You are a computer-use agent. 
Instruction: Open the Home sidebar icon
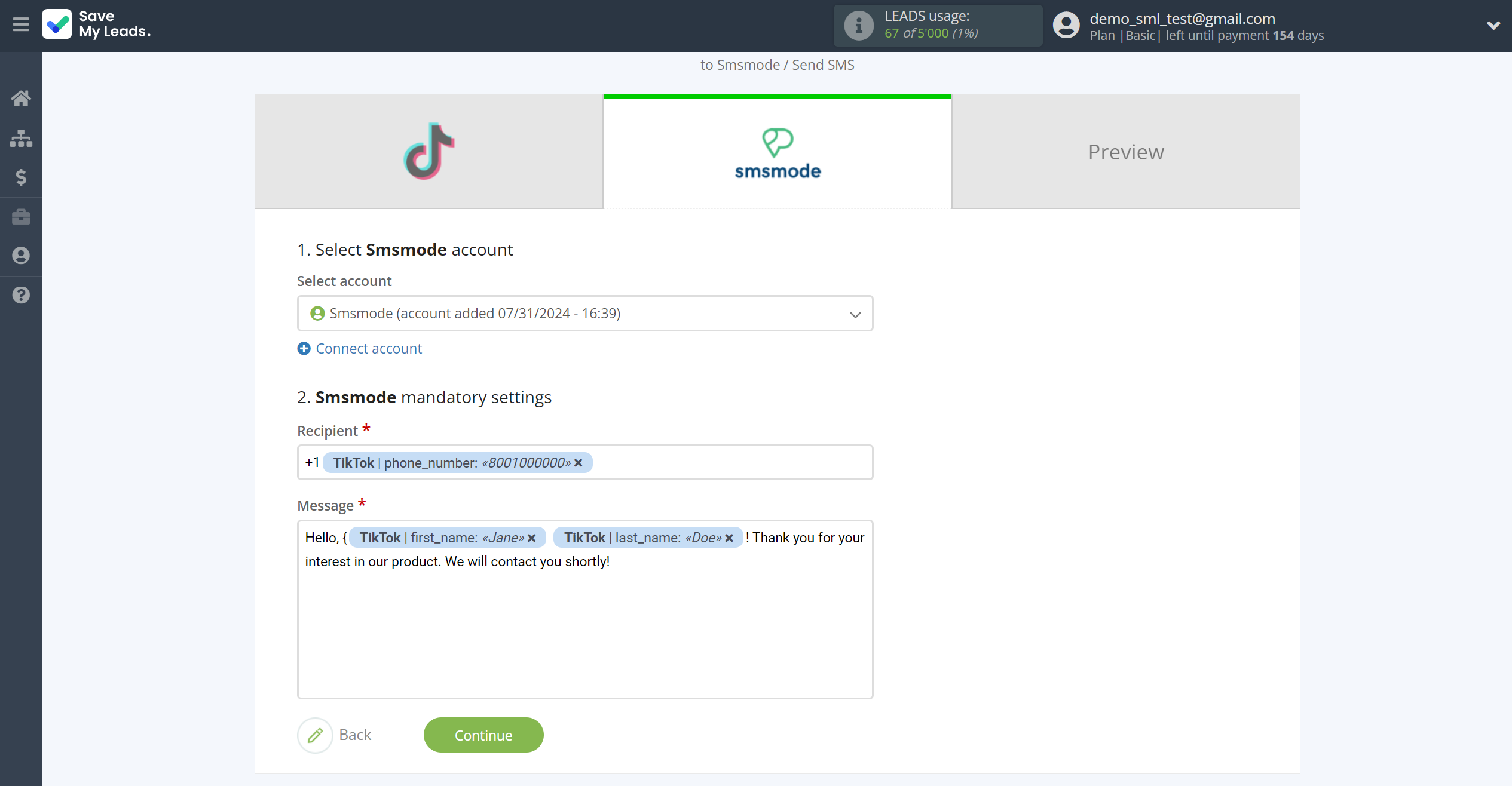21,98
